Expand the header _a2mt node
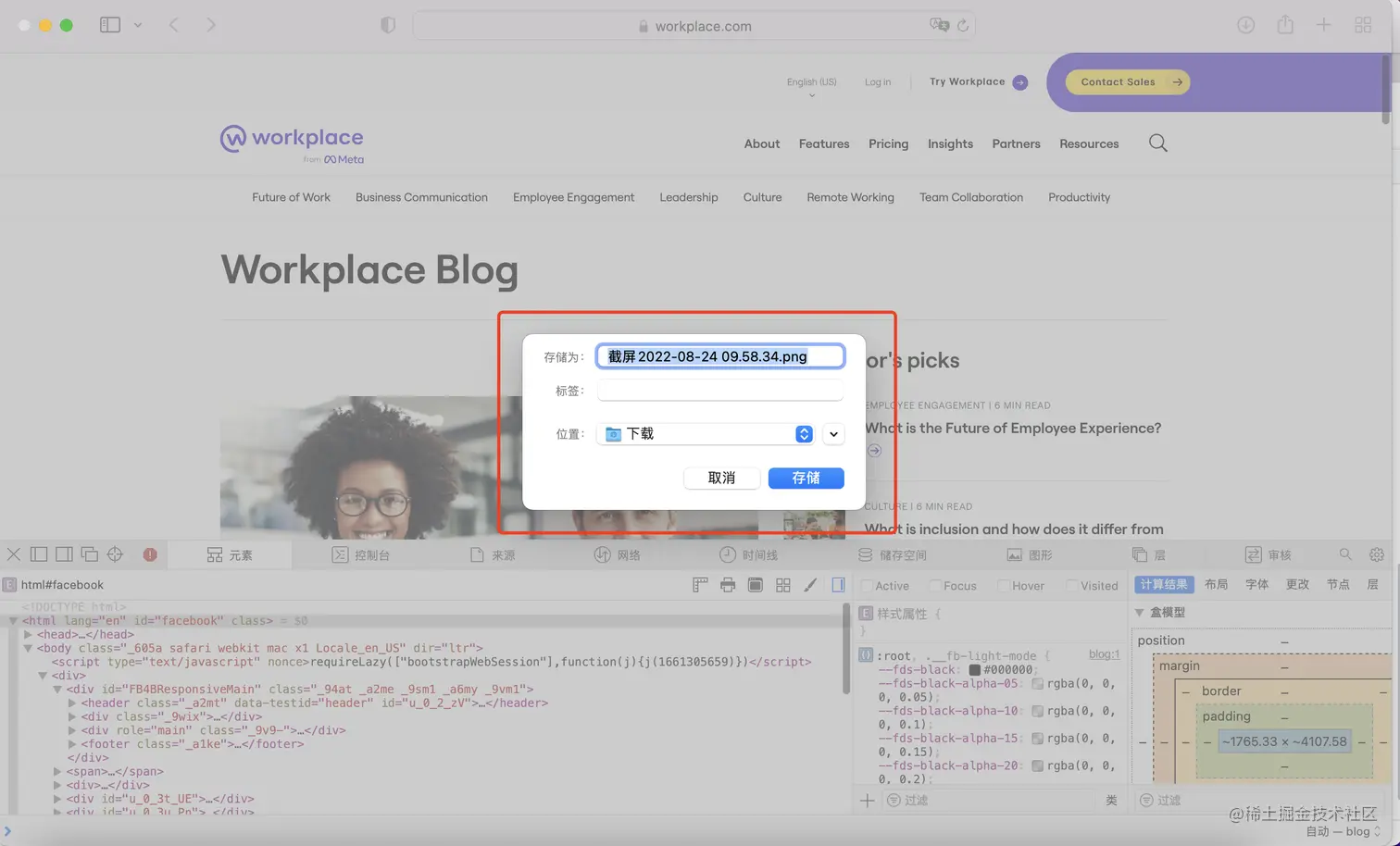 pos(72,703)
